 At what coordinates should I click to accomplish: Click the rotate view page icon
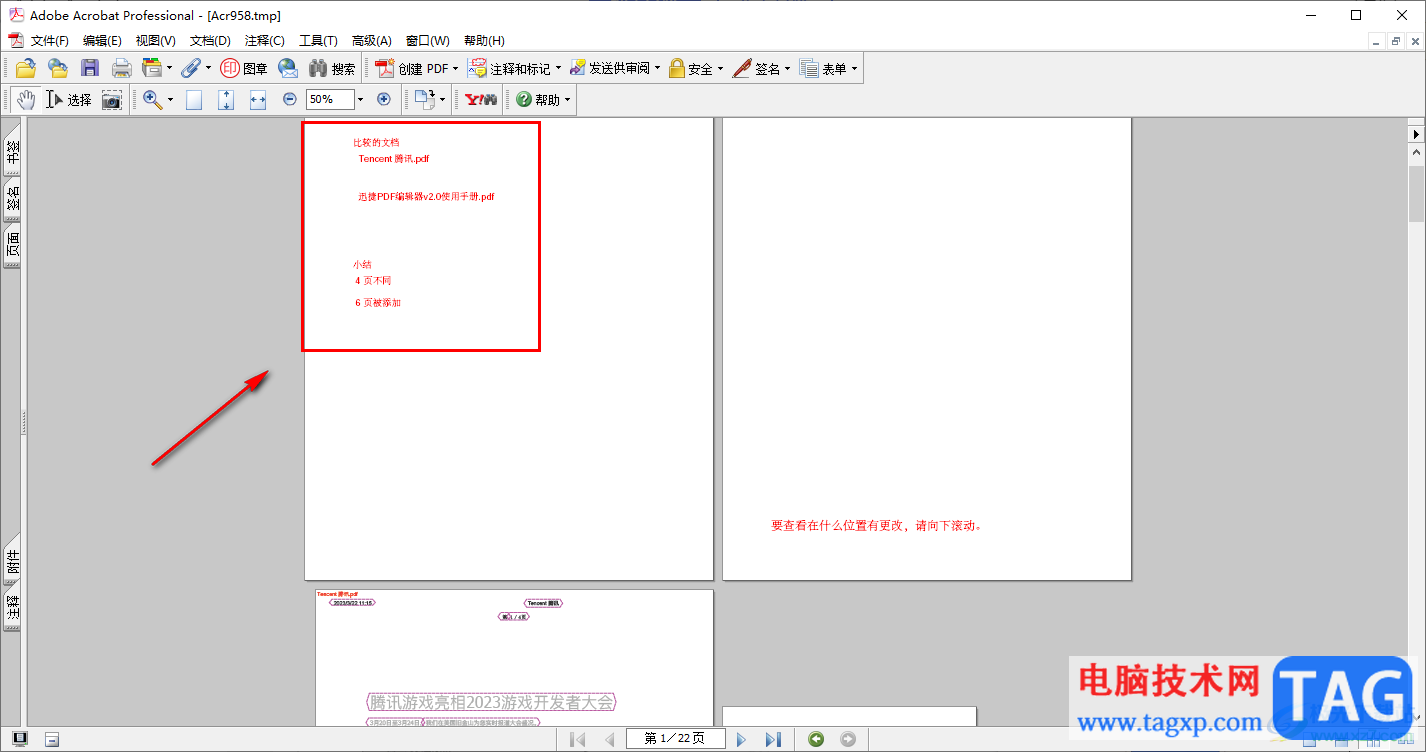[x=425, y=99]
